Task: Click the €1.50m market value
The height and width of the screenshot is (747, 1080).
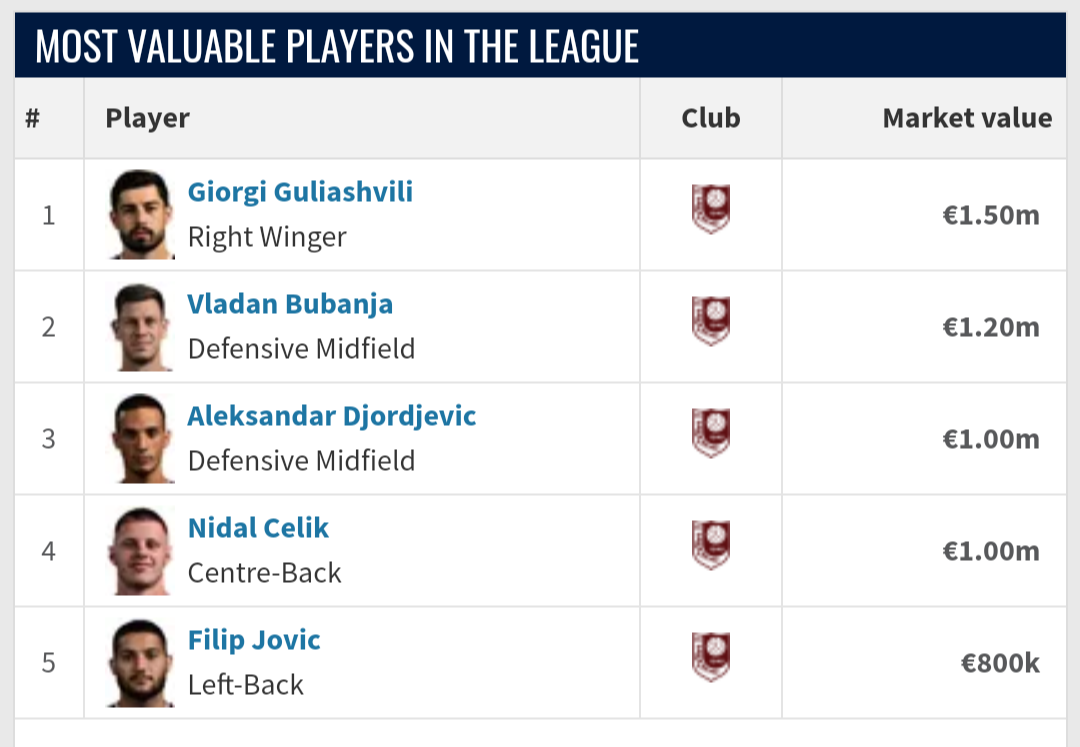Action: 991,215
